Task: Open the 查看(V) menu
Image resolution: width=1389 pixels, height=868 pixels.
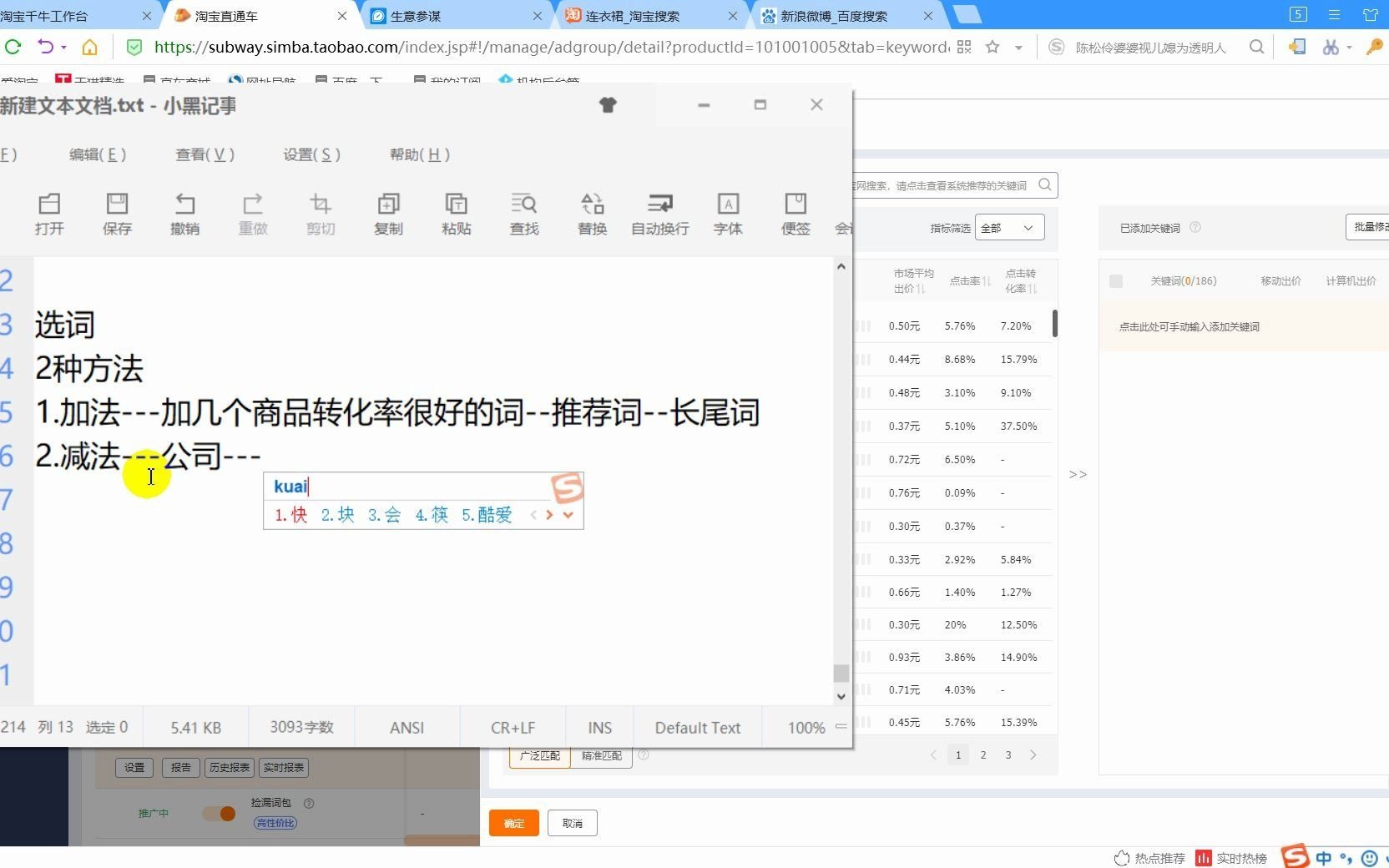Action: [205, 154]
